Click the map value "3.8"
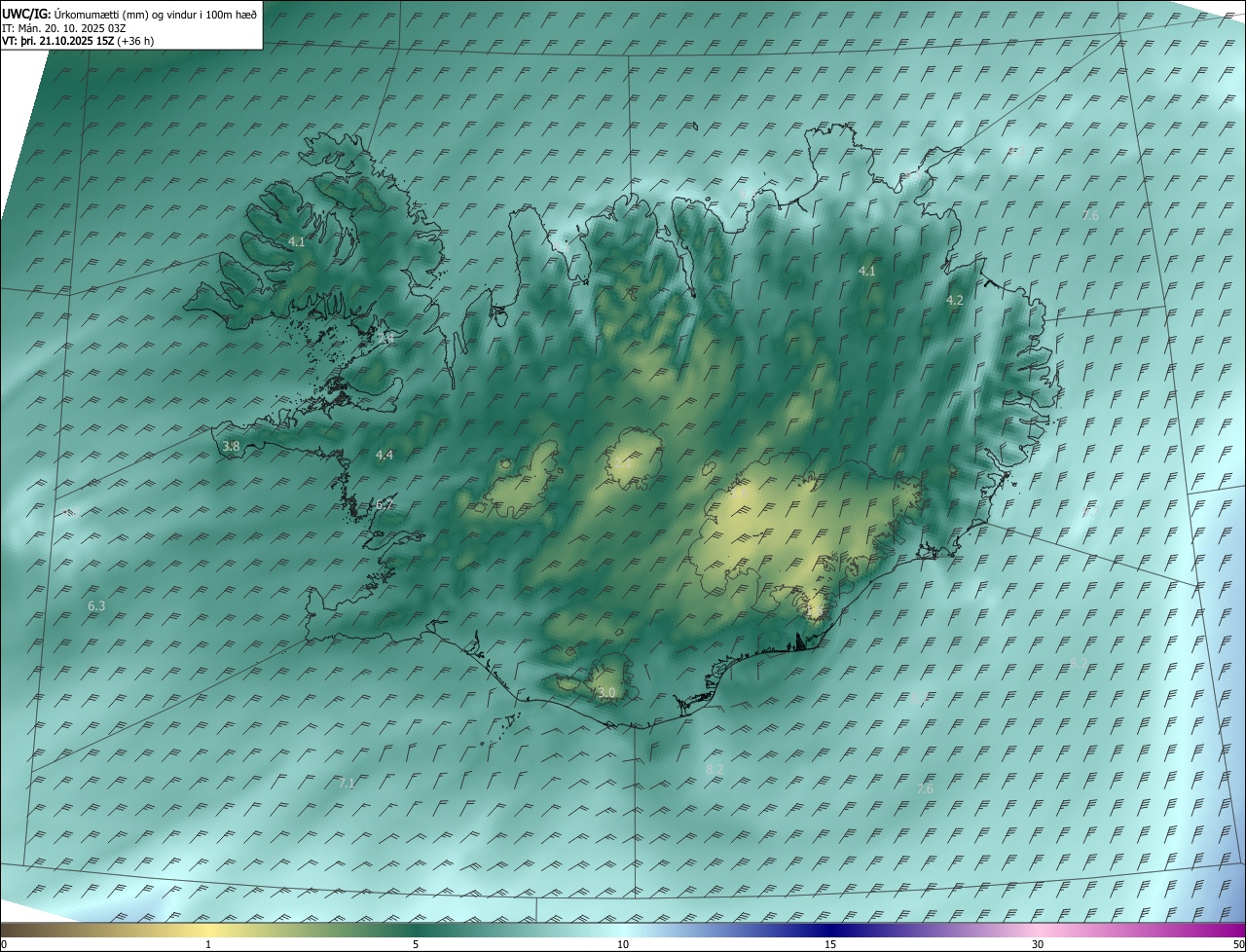The height and width of the screenshot is (952, 1246). 231,446
